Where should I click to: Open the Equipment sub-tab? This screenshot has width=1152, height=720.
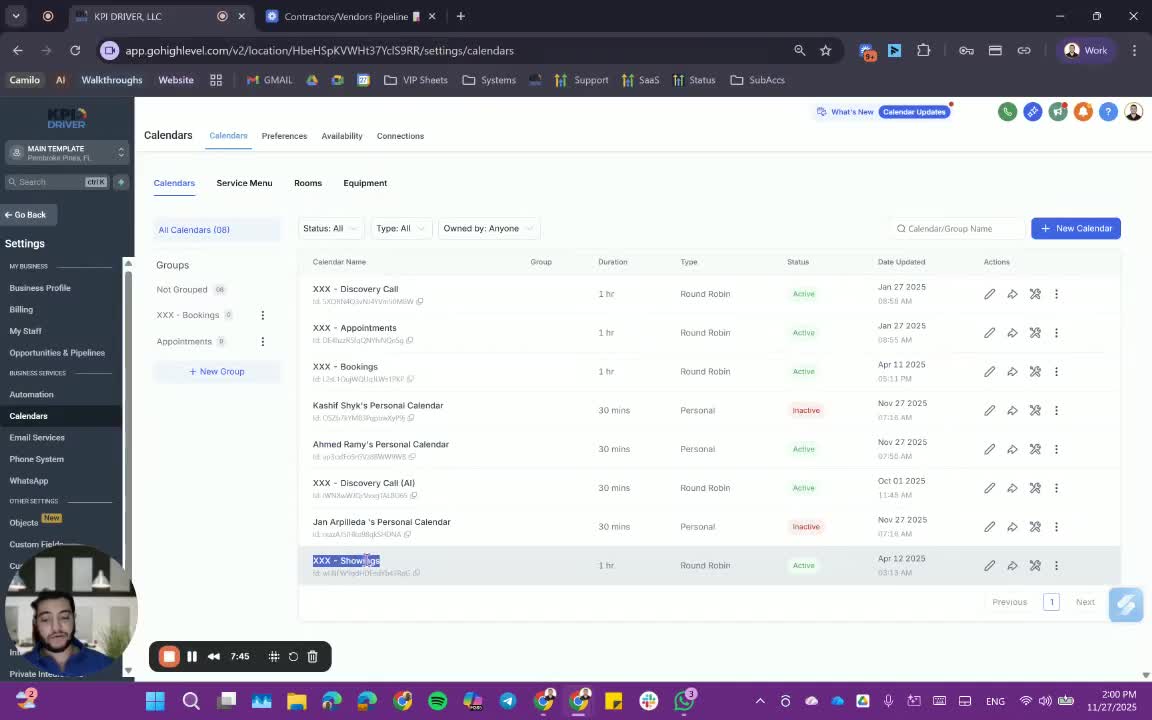(365, 183)
